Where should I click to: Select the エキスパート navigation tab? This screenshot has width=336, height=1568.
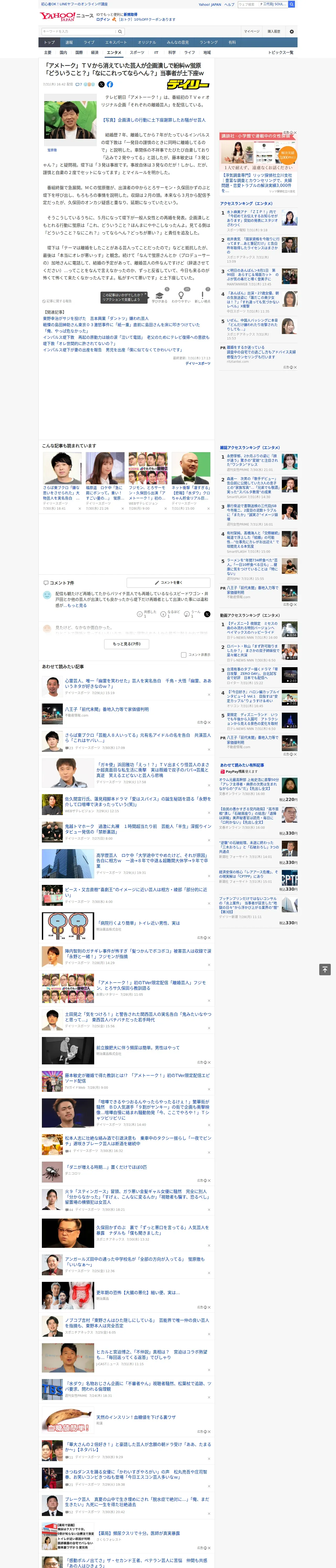(116, 43)
